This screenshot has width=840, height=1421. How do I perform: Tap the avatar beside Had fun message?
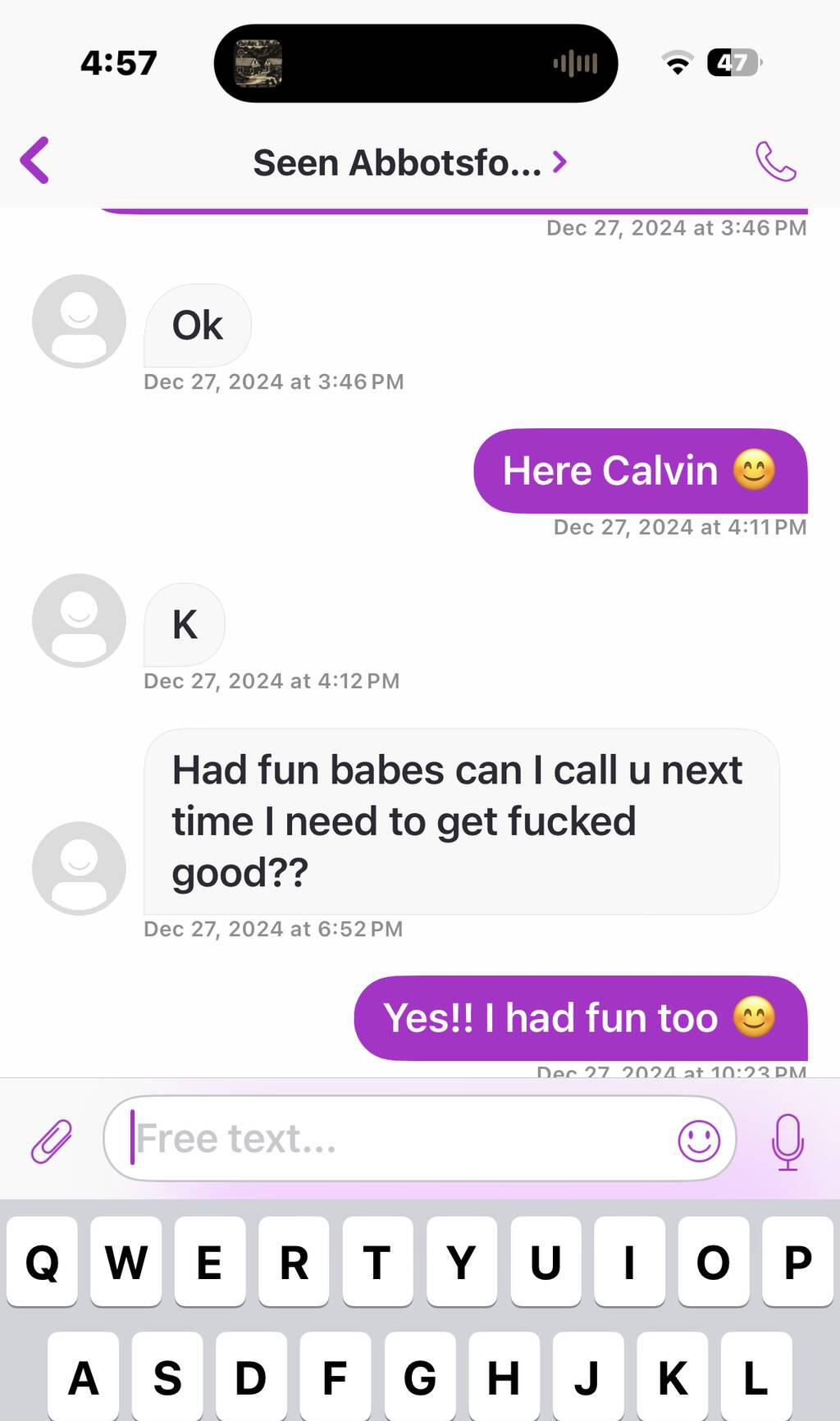pyautogui.click(x=79, y=868)
